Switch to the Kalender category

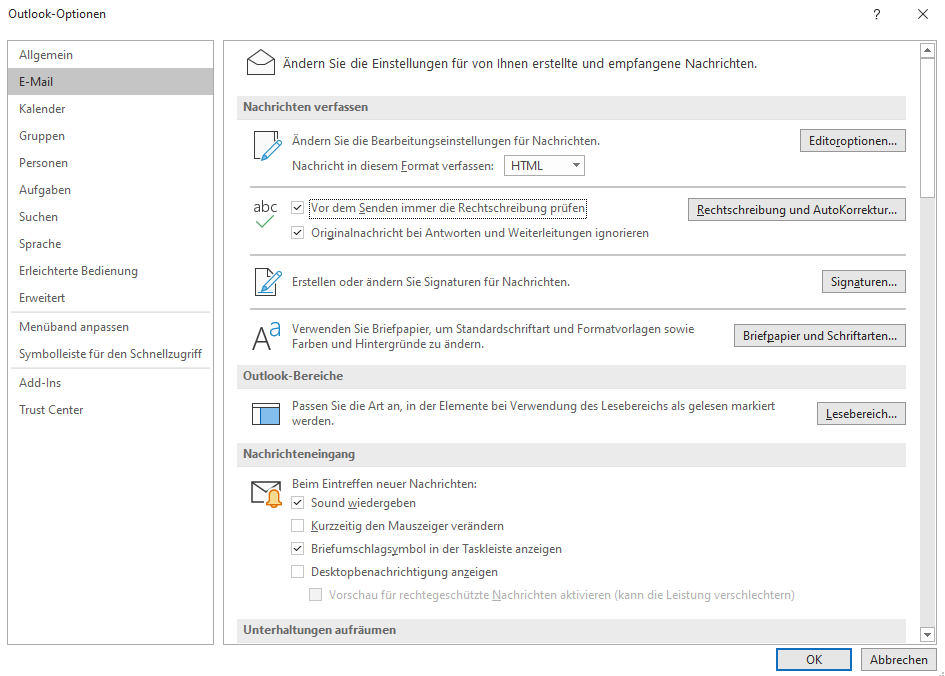click(42, 109)
